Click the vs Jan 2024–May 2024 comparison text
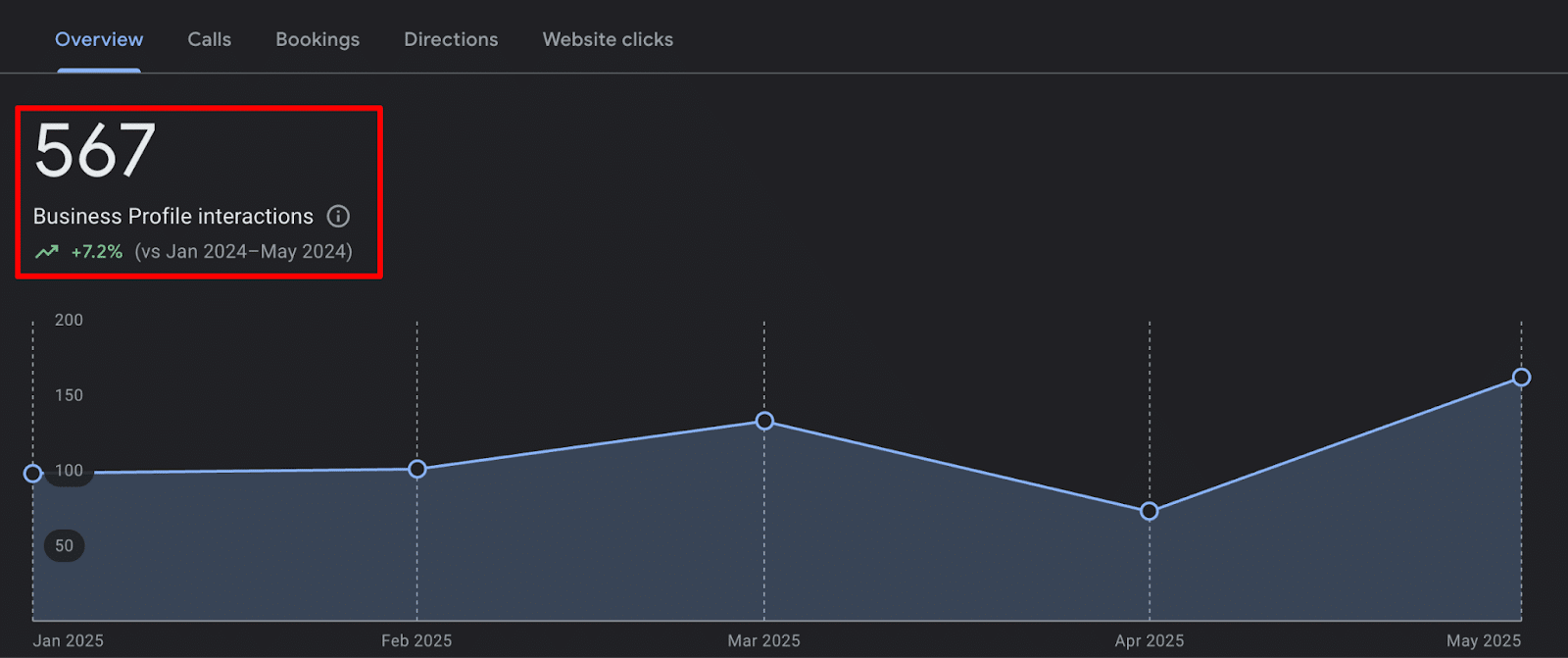 (x=244, y=252)
